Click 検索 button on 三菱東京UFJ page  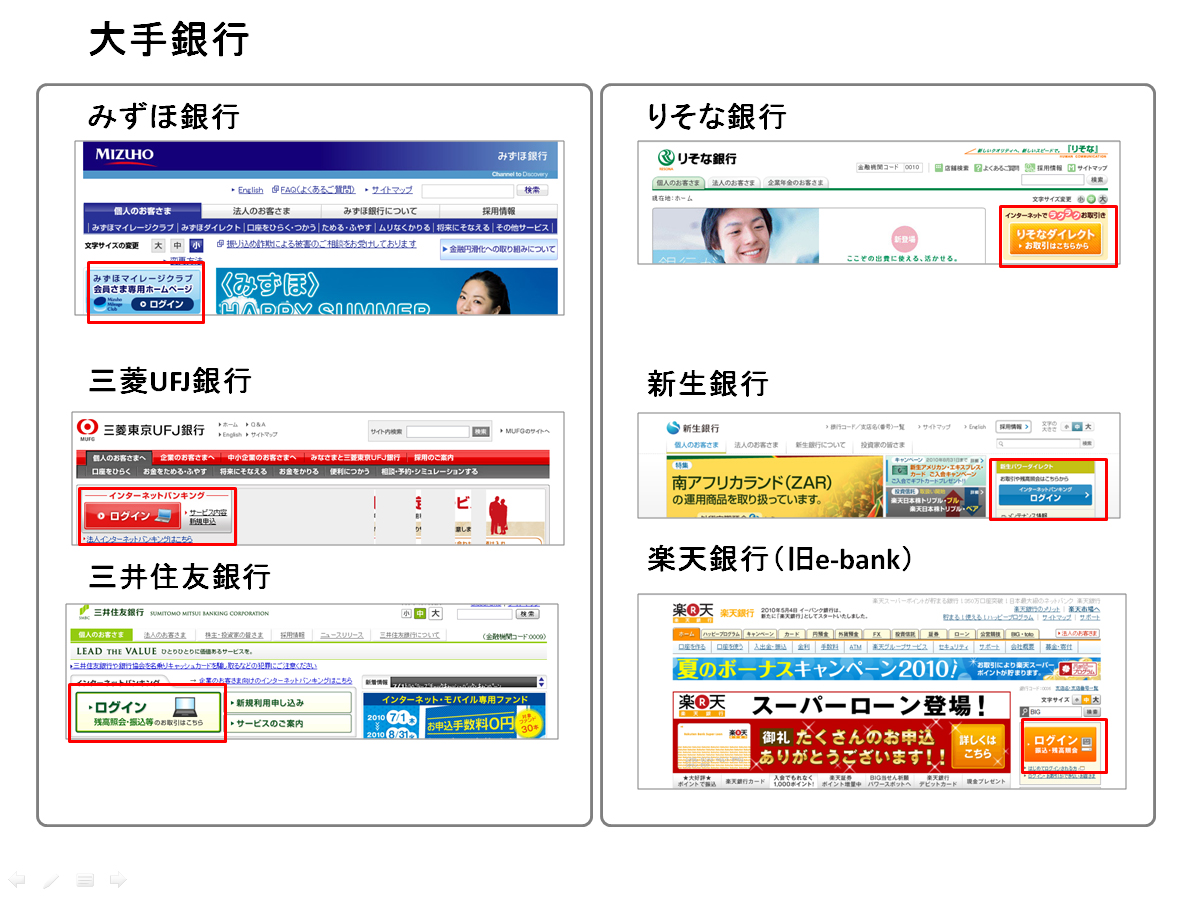click(481, 431)
